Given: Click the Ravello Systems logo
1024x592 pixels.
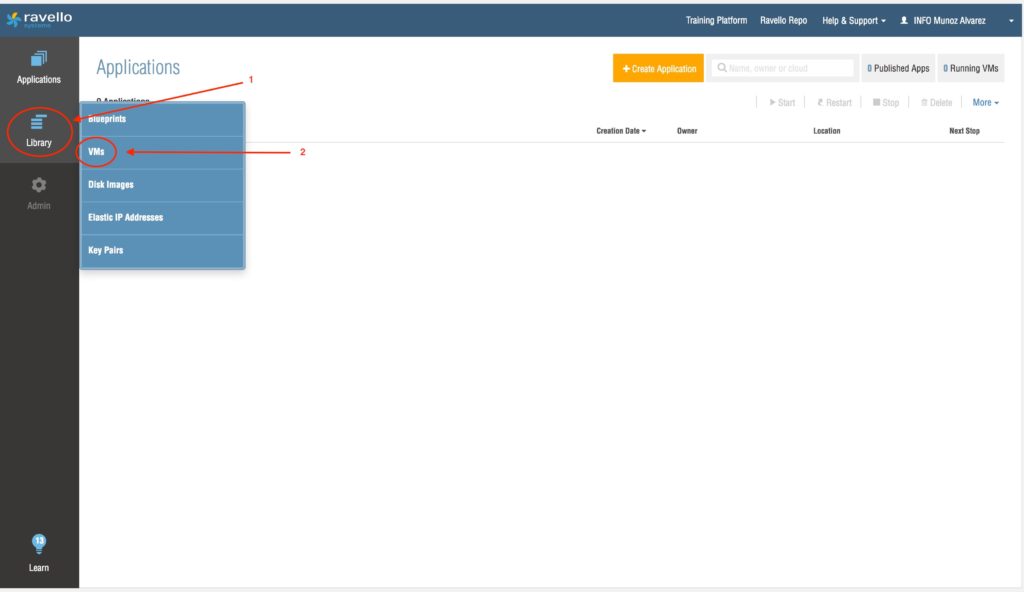Looking at the screenshot, I should pyautogui.click(x=40, y=20).
